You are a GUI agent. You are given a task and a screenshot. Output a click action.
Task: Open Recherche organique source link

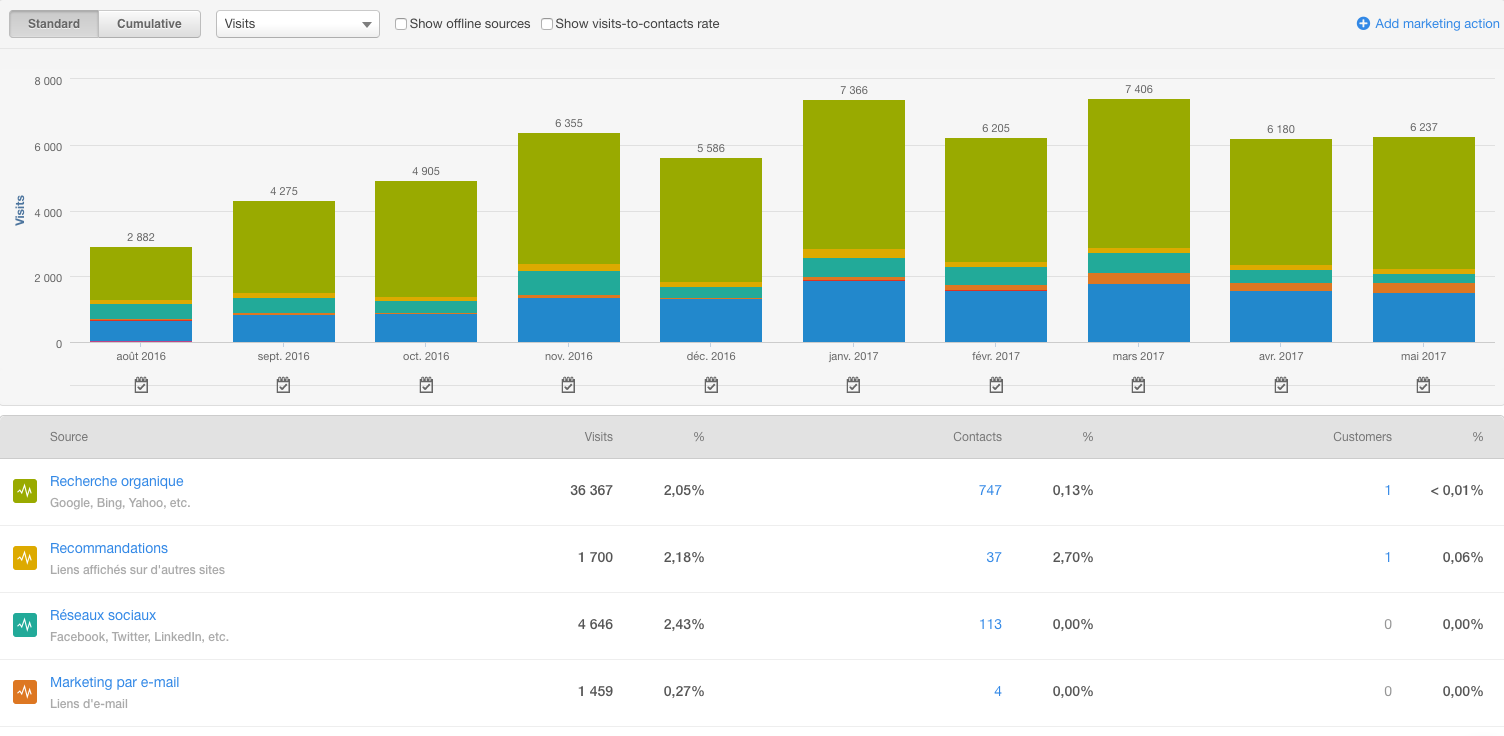coord(117,481)
